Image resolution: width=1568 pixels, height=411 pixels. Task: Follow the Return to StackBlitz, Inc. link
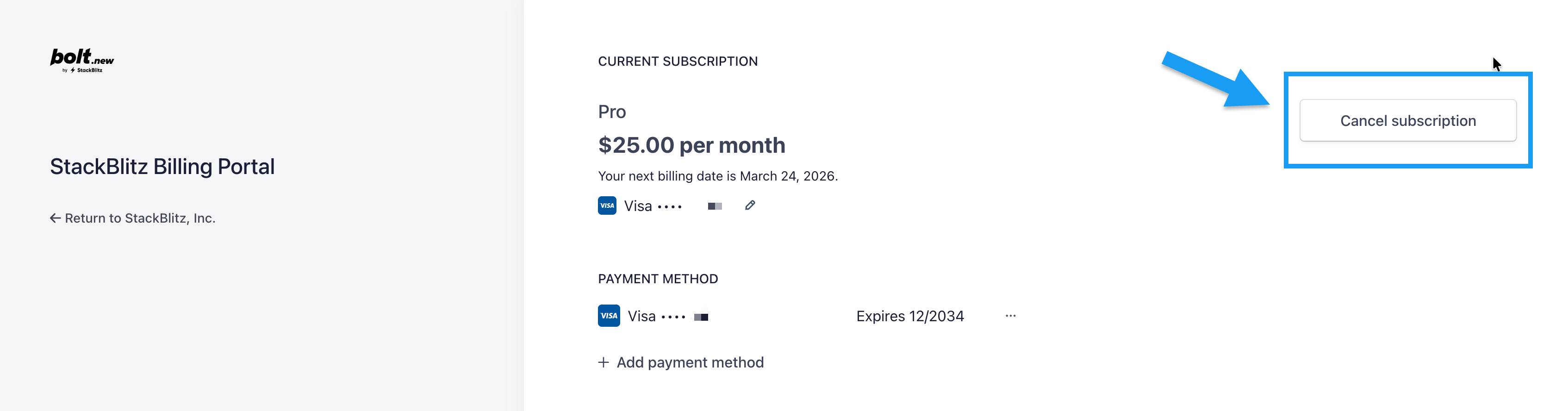(x=140, y=218)
